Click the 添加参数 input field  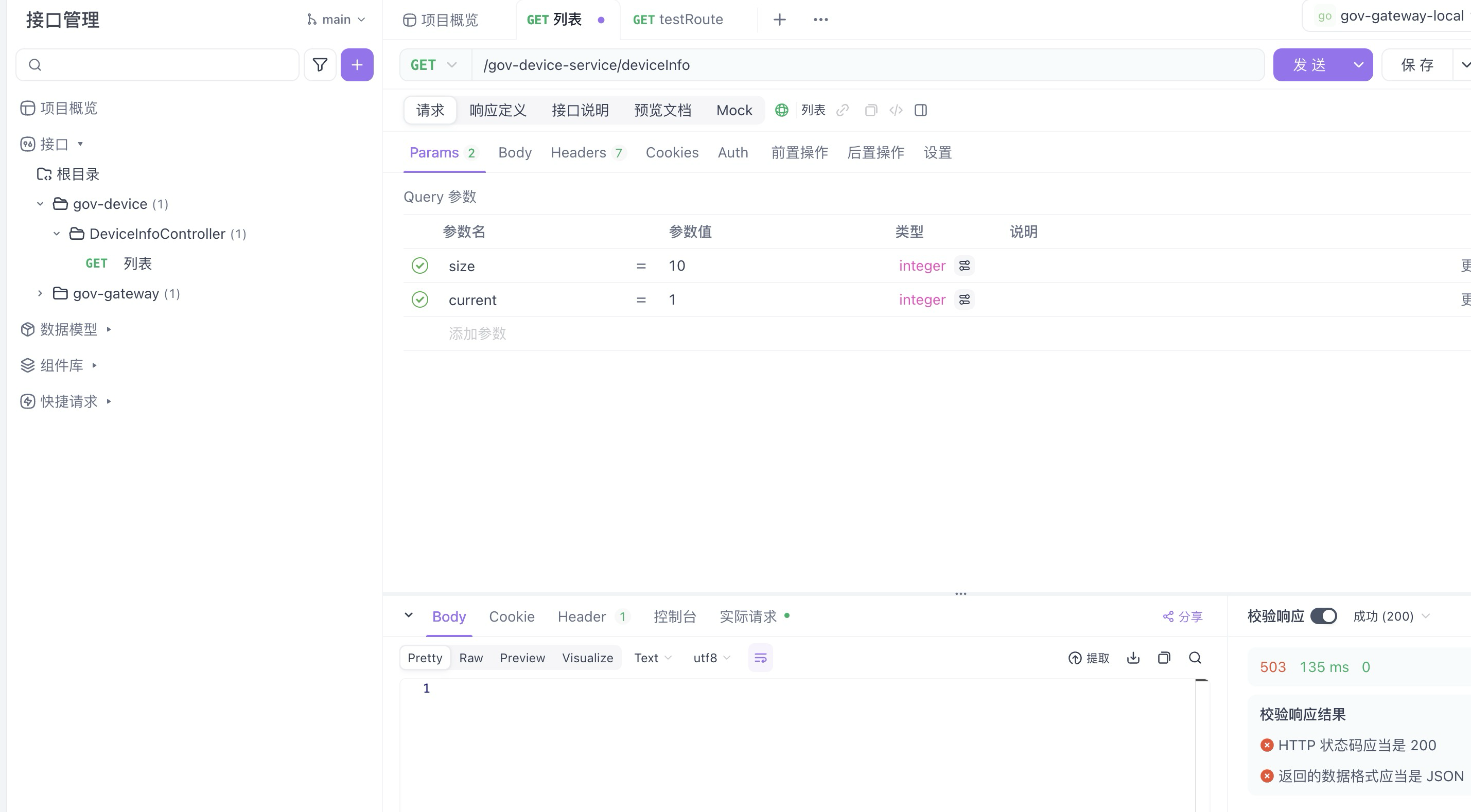point(478,333)
